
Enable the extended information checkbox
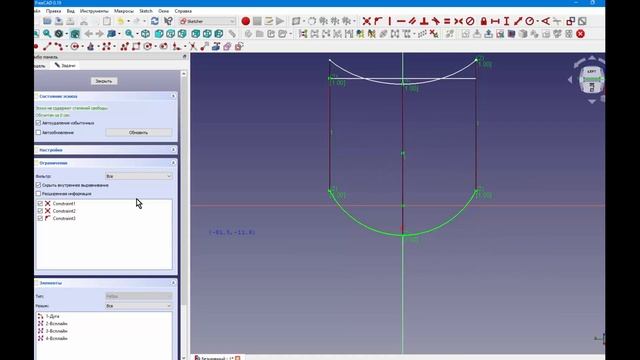(38, 194)
